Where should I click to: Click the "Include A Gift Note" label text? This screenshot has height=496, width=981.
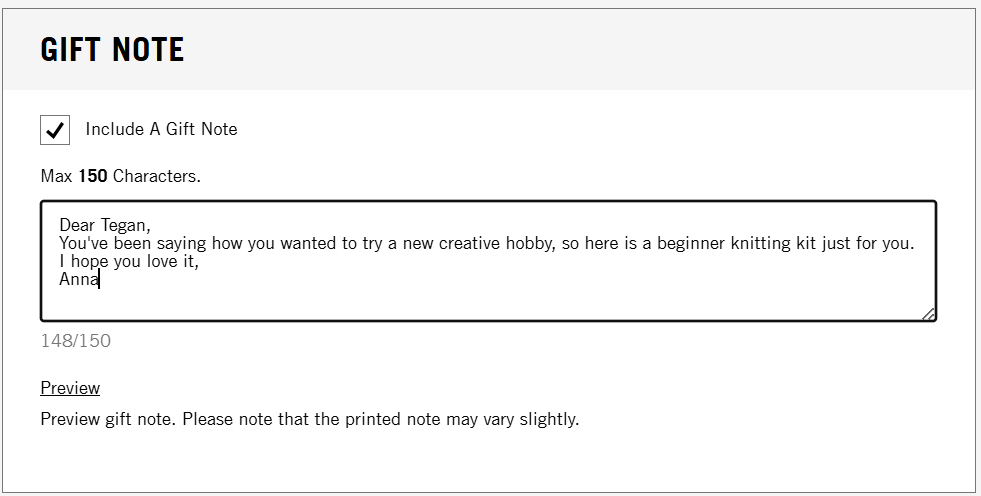(x=161, y=129)
